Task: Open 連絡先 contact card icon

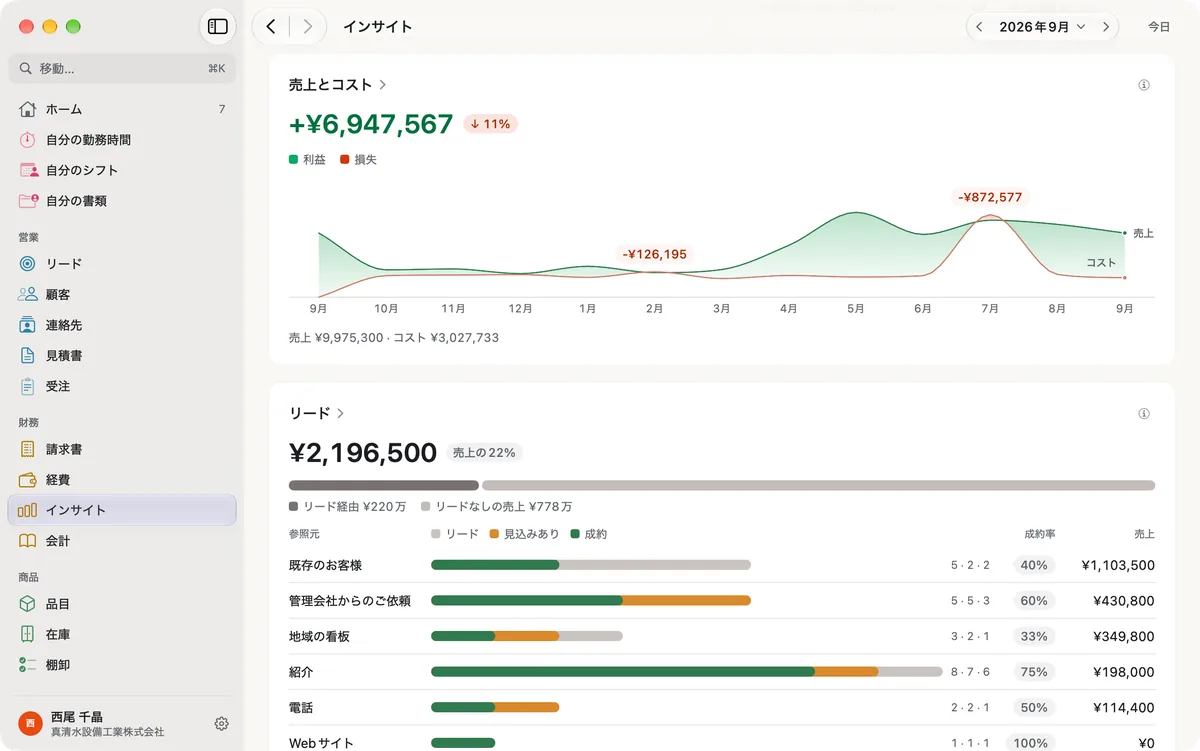Action: [x=28, y=325]
